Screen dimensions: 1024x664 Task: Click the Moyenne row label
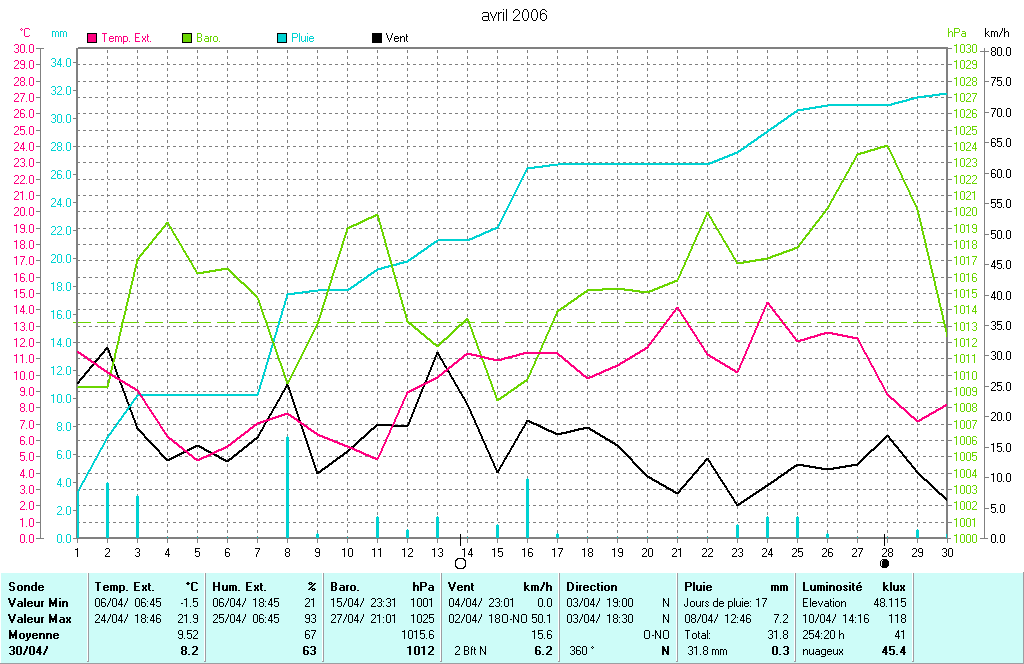tap(33, 635)
